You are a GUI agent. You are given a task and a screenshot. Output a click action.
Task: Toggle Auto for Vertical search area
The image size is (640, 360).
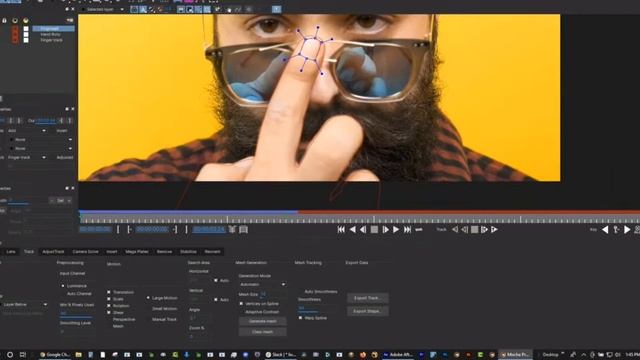(216, 300)
